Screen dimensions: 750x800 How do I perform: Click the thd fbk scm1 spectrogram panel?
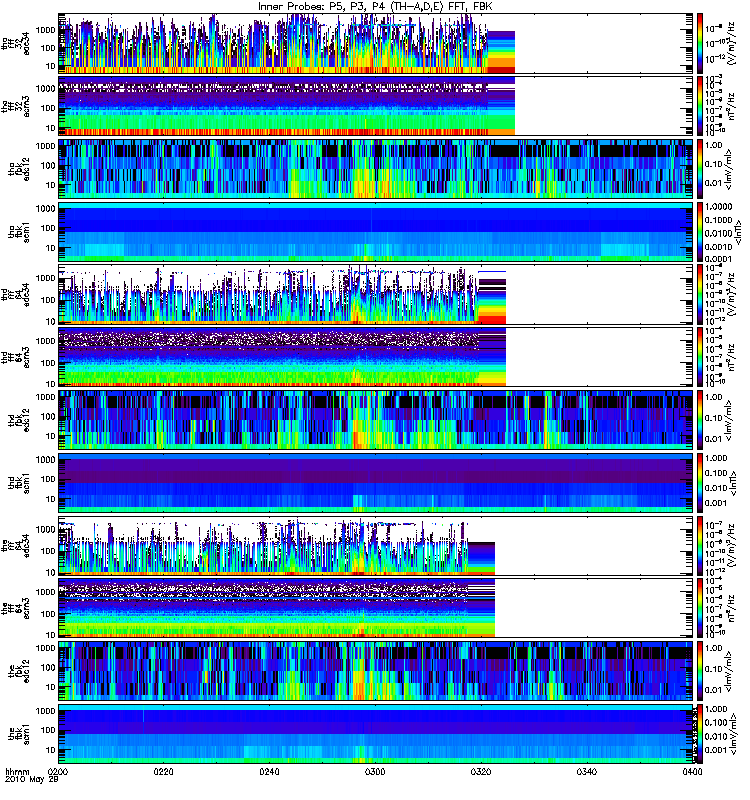pos(376,483)
